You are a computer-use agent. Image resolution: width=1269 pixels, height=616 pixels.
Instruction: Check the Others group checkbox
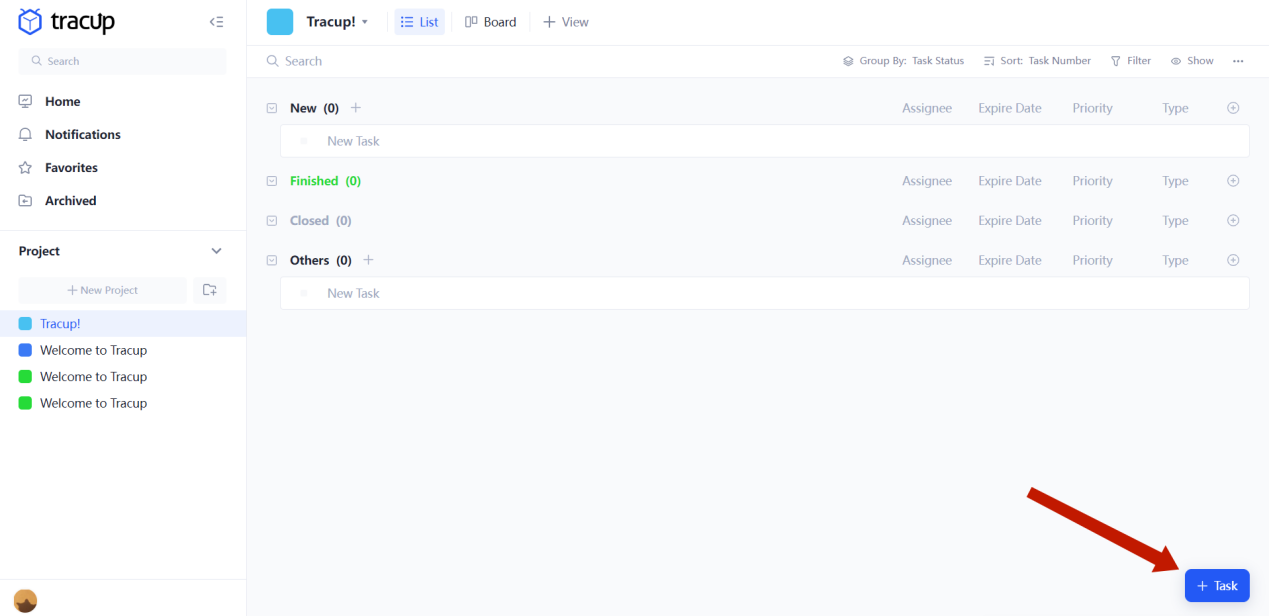[x=272, y=259]
